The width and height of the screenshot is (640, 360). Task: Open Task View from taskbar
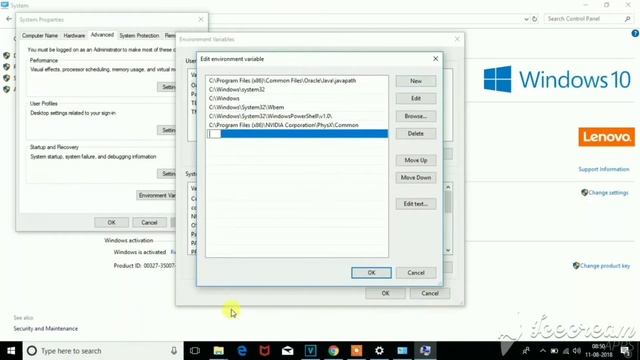(x=195, y=351)
